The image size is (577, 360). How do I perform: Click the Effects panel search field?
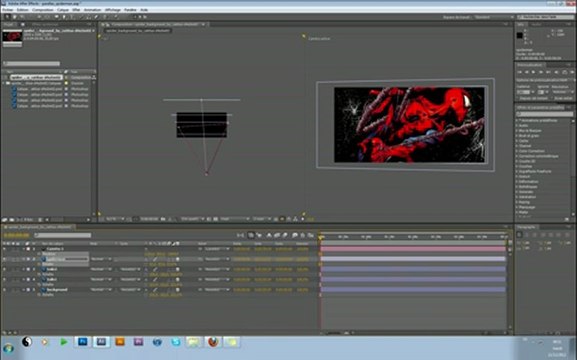click(x=544, y=114)
